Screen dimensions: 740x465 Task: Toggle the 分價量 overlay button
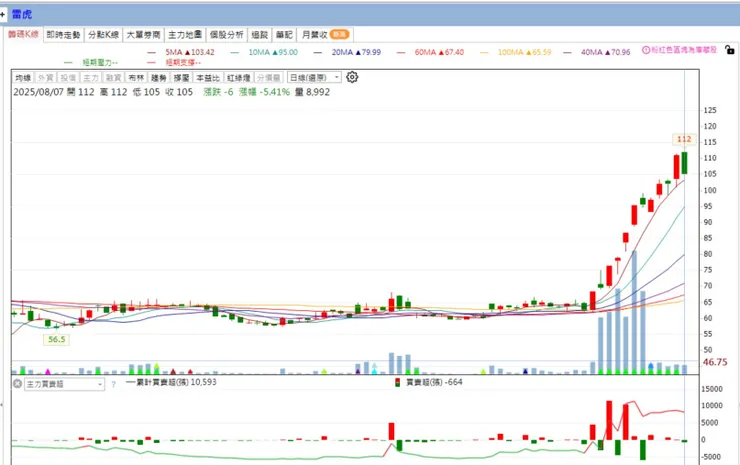pos(269,77)
